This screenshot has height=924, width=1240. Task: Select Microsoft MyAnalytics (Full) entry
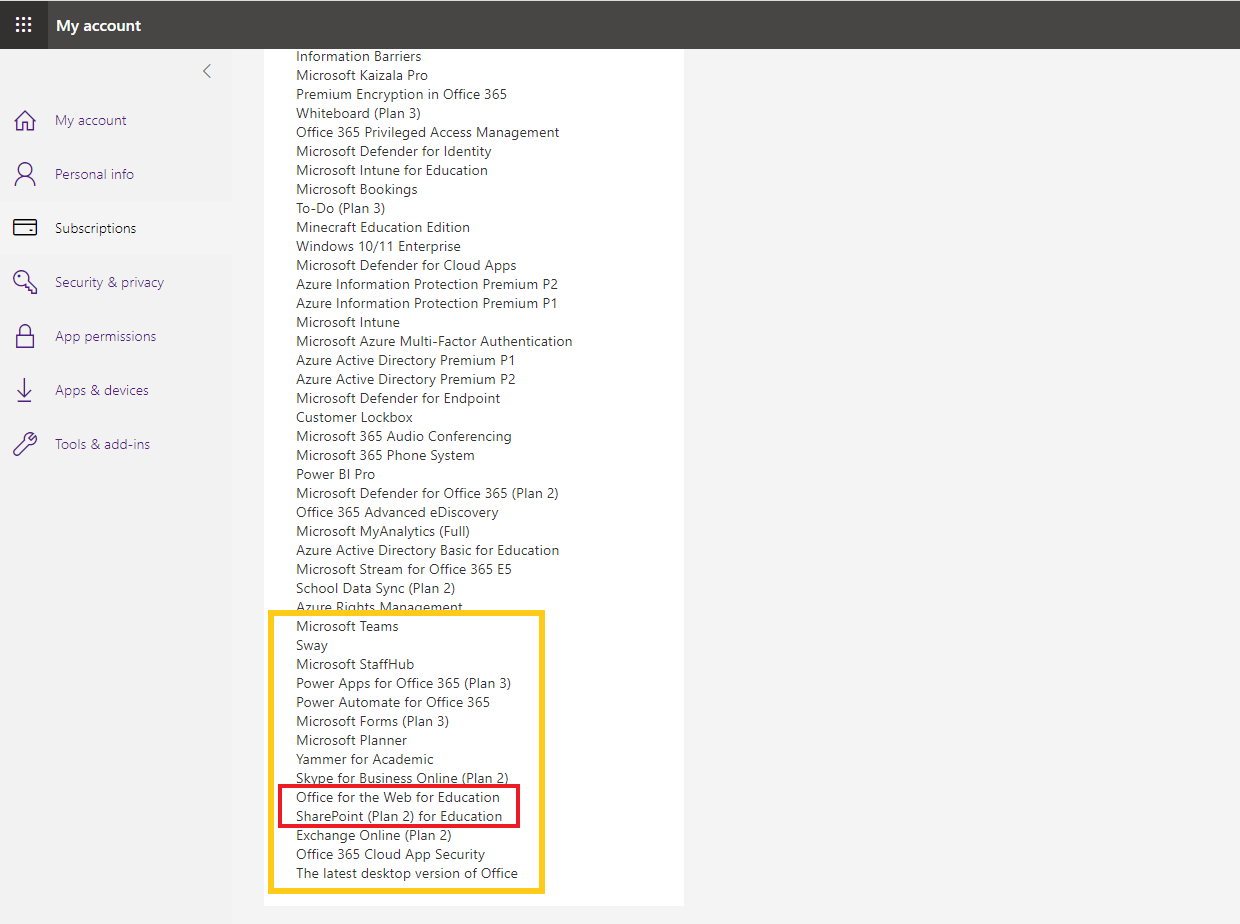point(383,531)
